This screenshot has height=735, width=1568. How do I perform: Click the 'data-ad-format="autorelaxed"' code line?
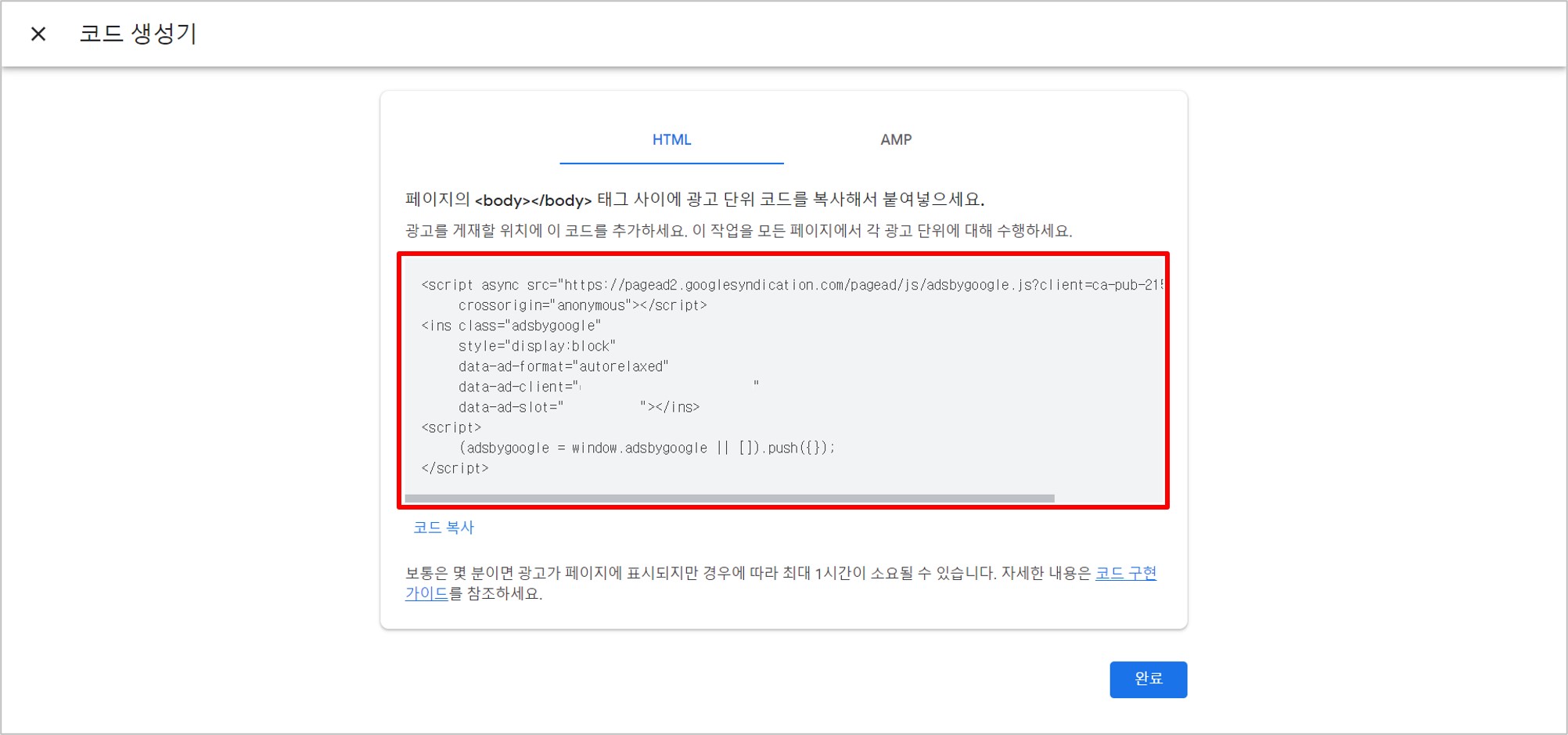(x=563, y=366)
